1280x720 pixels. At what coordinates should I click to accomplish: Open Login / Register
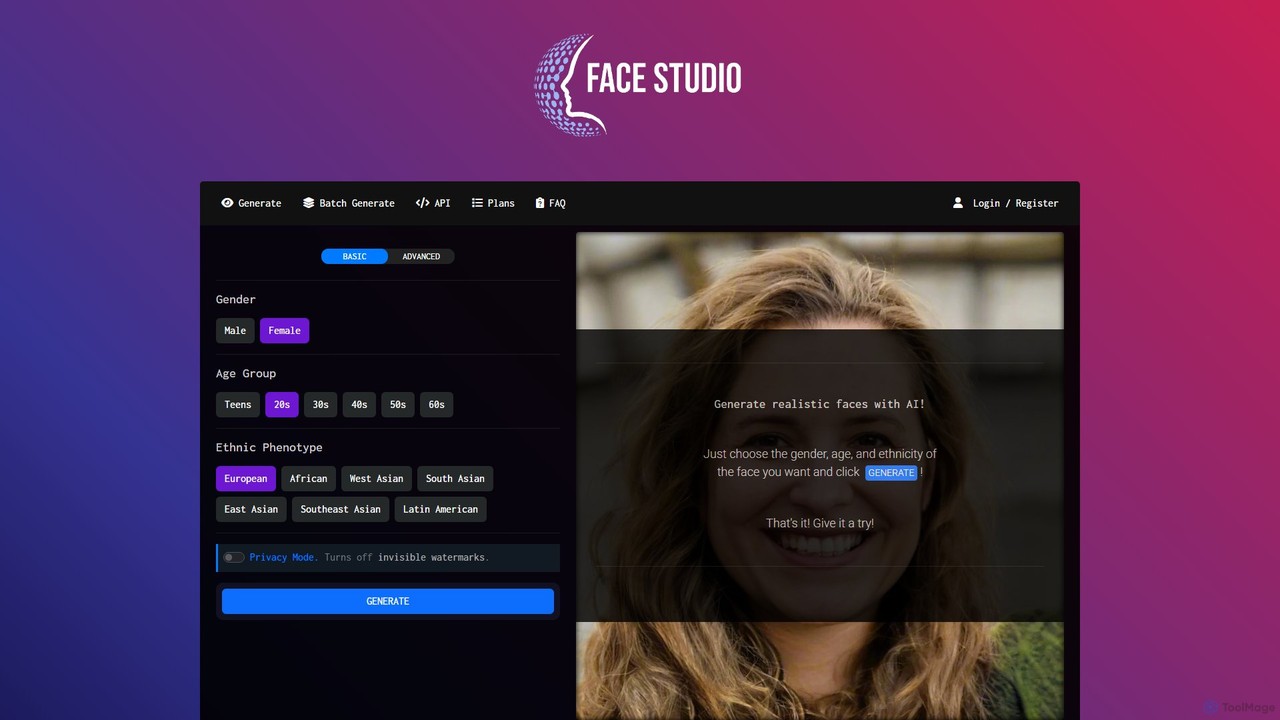1005,203
